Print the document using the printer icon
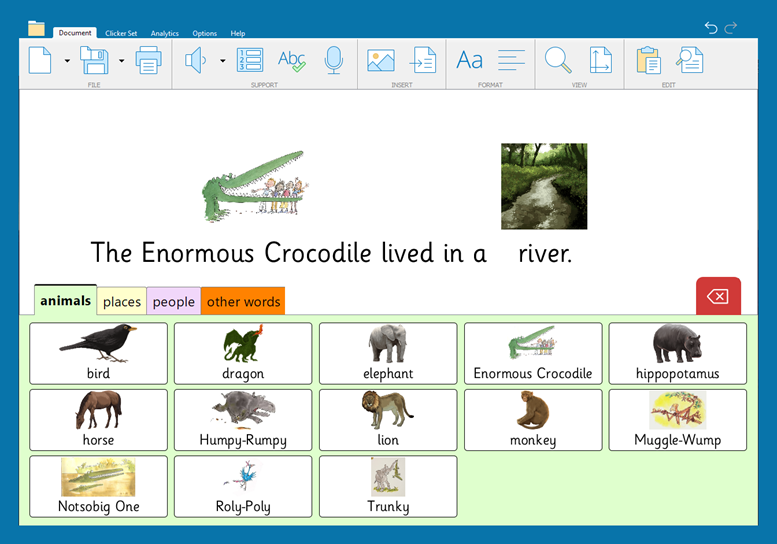This screenshot has width=777, height=544. tap(148, 61)
